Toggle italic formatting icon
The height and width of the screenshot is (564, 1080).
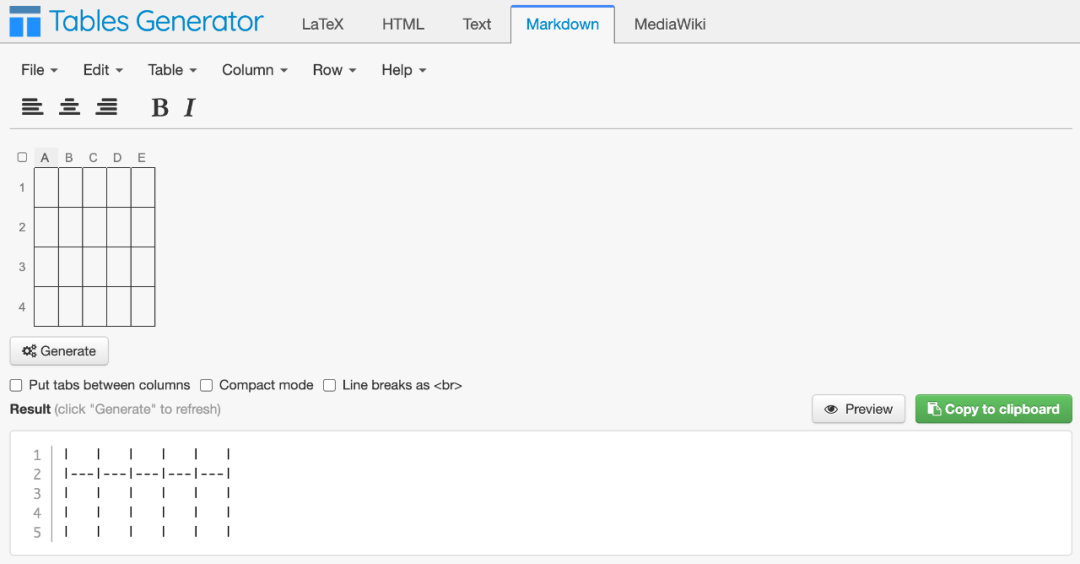tap(189, 108)
